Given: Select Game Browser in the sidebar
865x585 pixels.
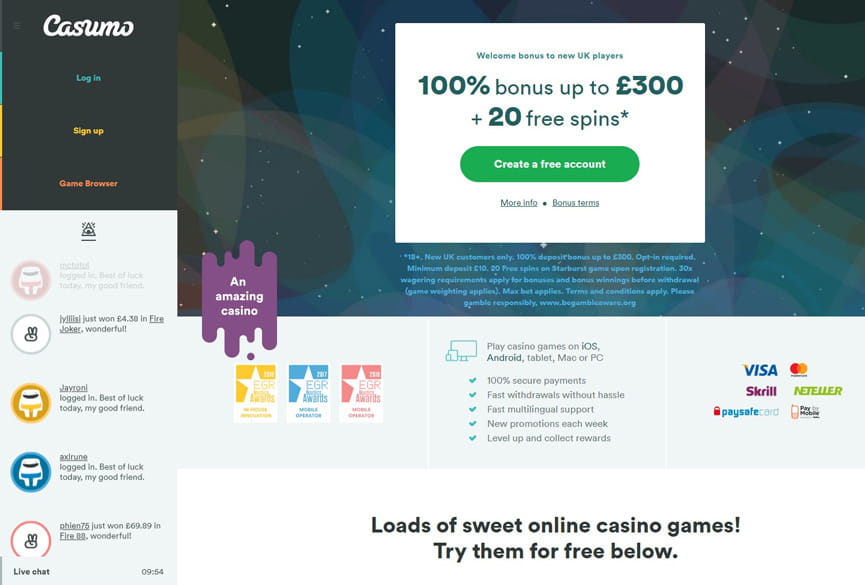Looking at the screenshot, I should [88, 183].
